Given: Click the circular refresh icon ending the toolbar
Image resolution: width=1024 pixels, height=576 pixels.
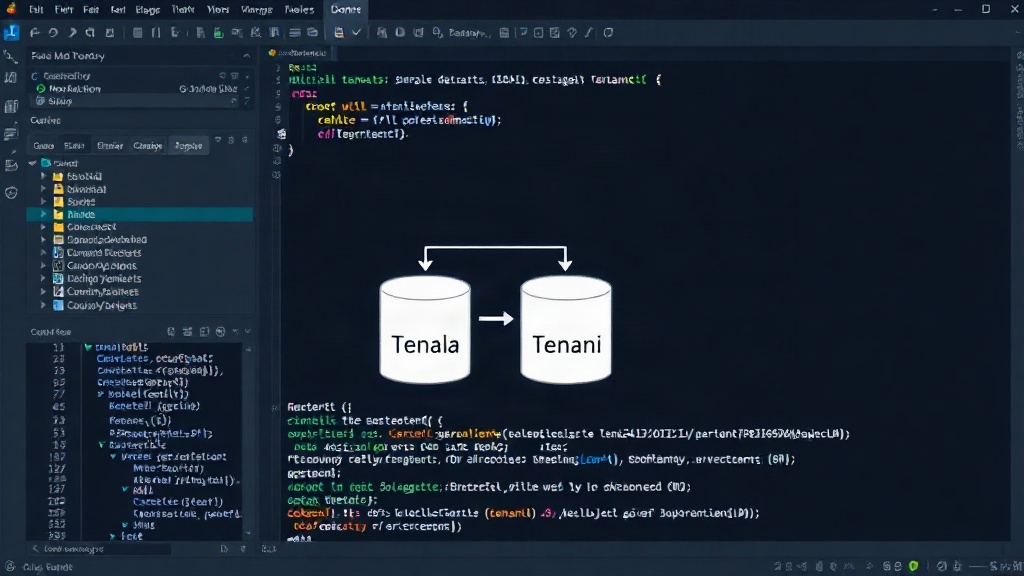Looking at the screenshot, I should coord(608,32).
